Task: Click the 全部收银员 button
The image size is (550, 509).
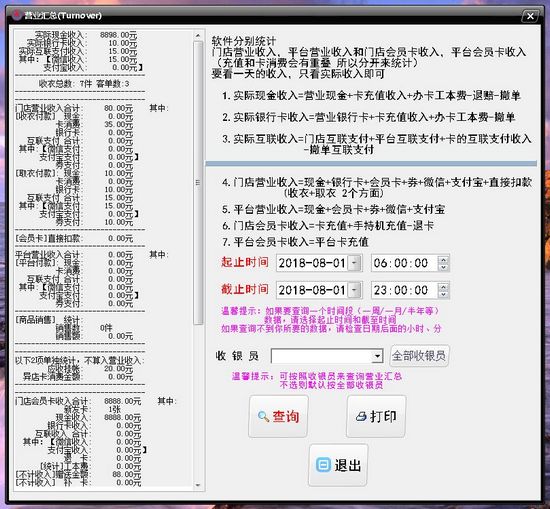Action: 419,356
